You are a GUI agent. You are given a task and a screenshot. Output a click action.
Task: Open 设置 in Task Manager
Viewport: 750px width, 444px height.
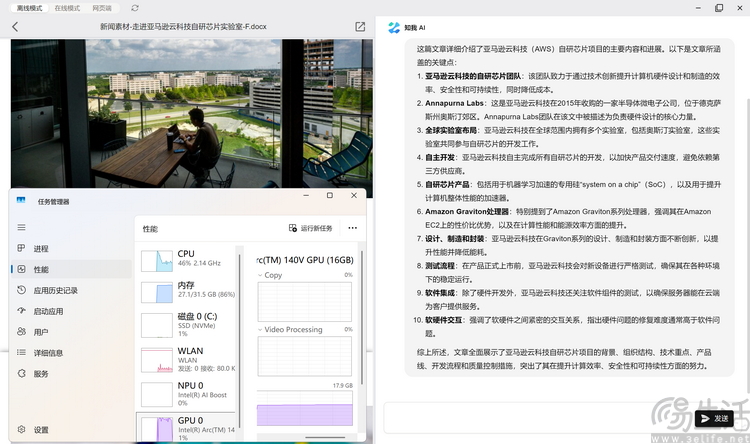pos(71,430)
